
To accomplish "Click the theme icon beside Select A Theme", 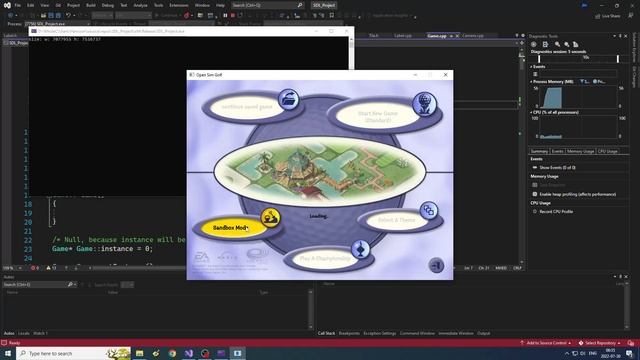I will [x=429, y=211].
